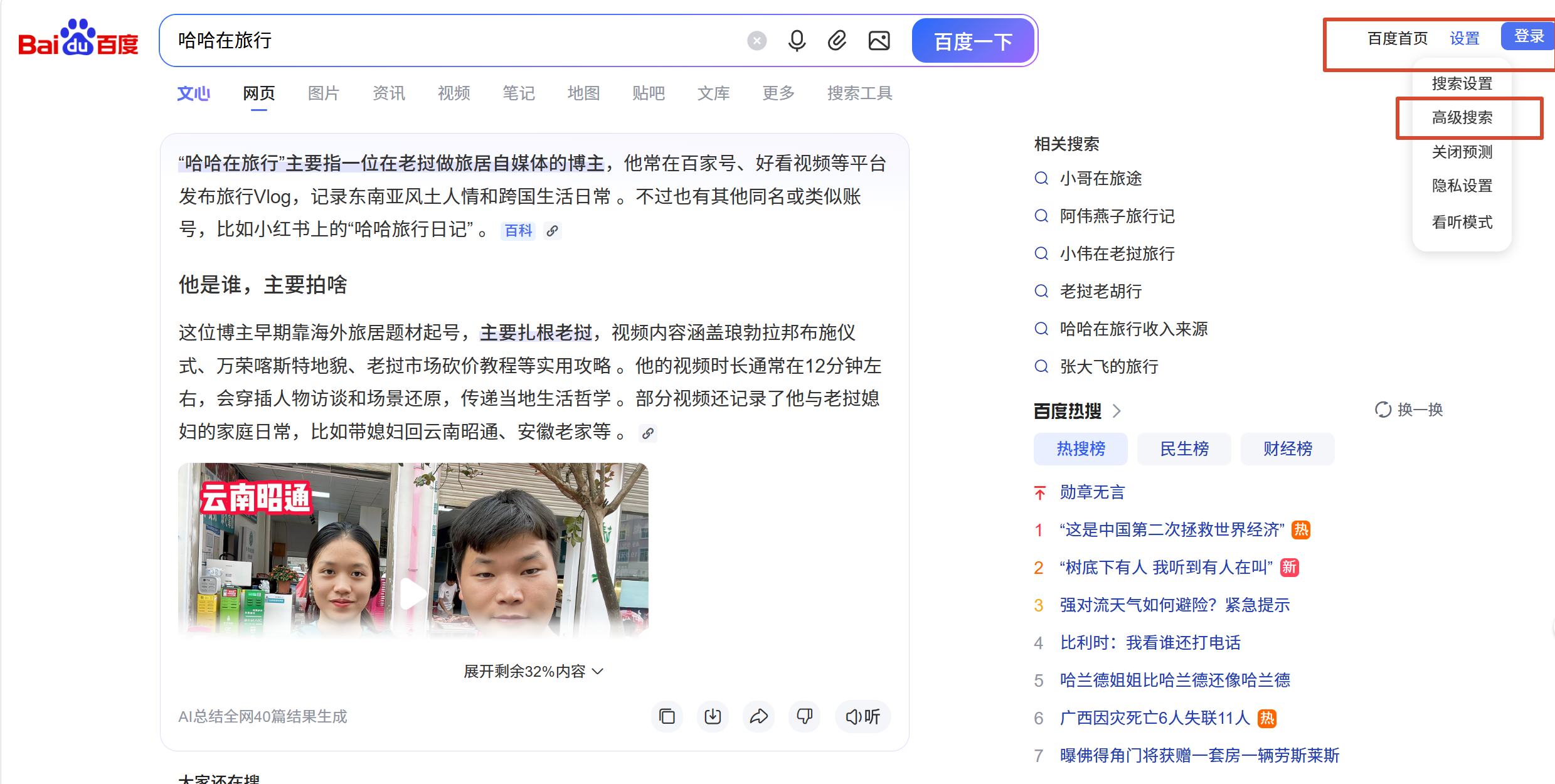Image resolution: width=1555 pixels, height=784 pixels.
Task: Open the 地图 tab
Action: coord(583,93)
